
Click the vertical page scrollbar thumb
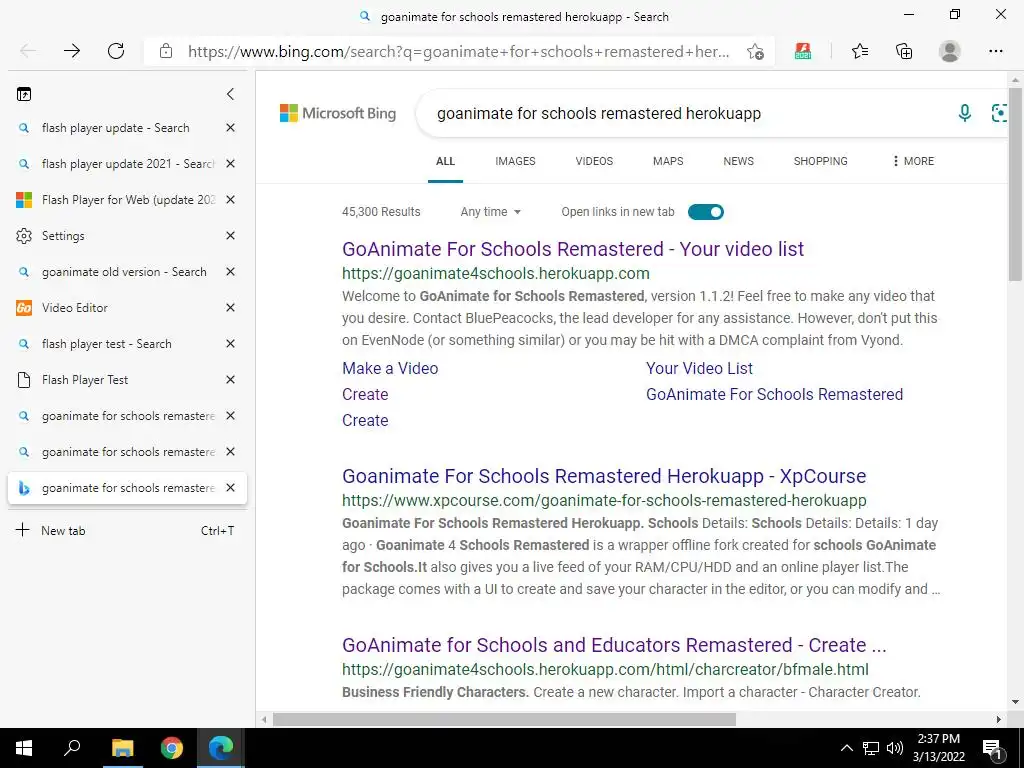pos(1015,184)
